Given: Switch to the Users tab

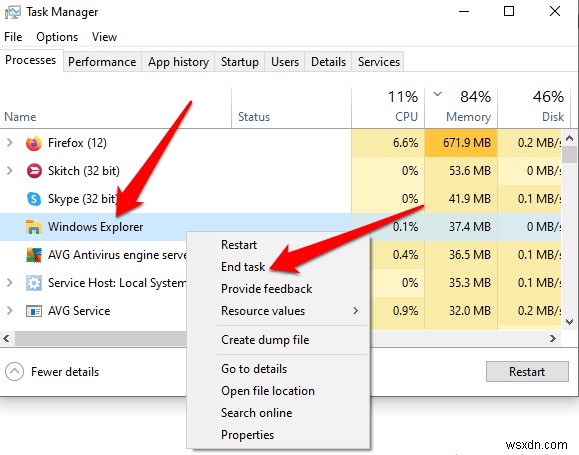Looking at the screenshot, I should click(x=285, y=62).
